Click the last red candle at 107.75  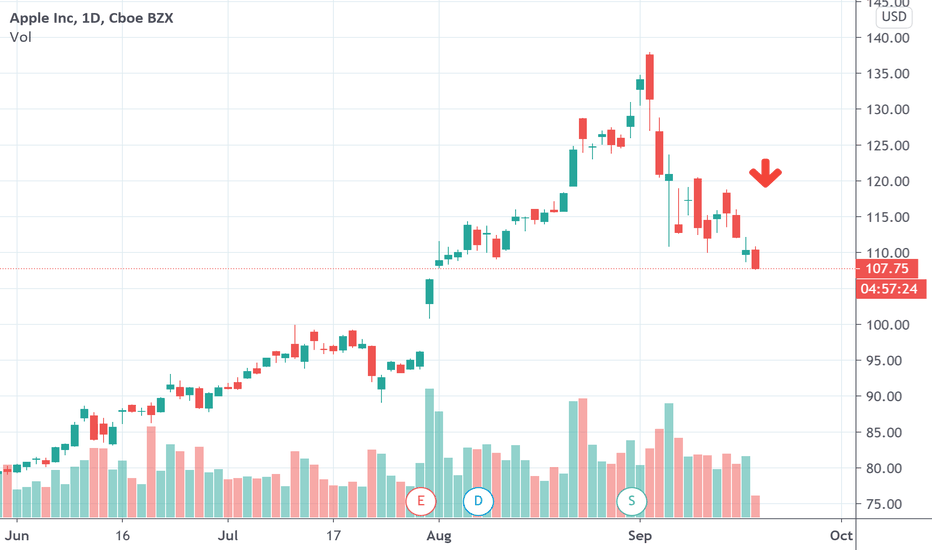pyautogui.click(x=755, y=259)
